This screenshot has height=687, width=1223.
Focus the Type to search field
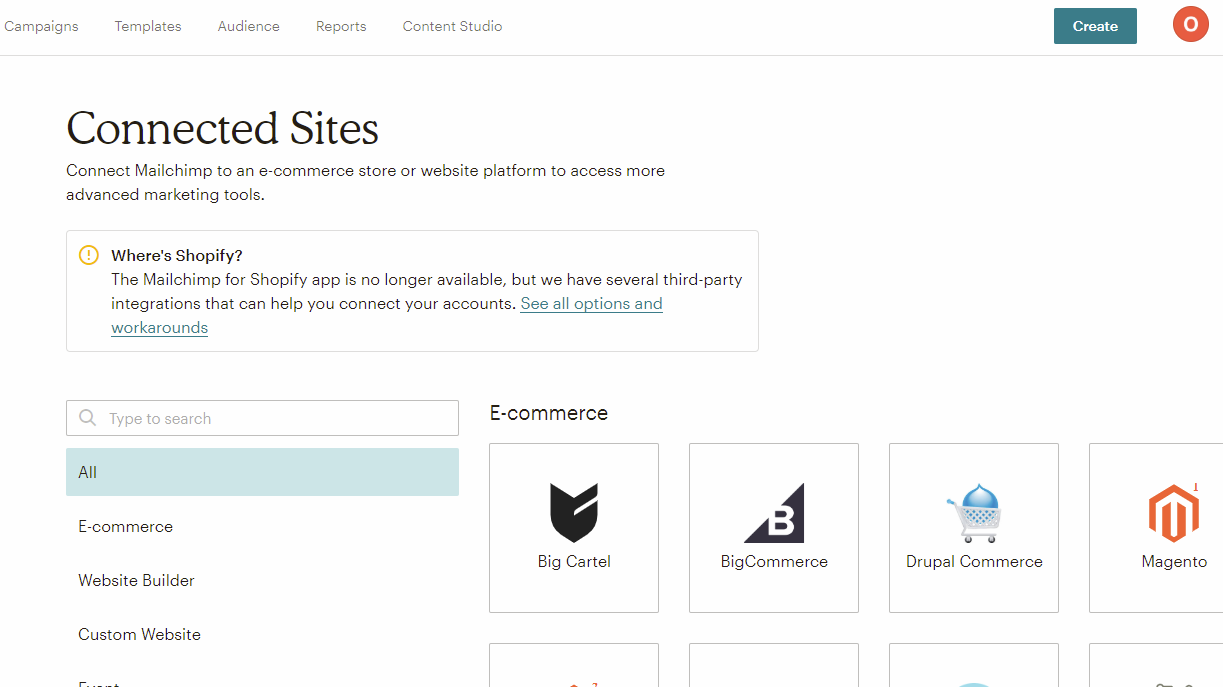click(262, 418)
